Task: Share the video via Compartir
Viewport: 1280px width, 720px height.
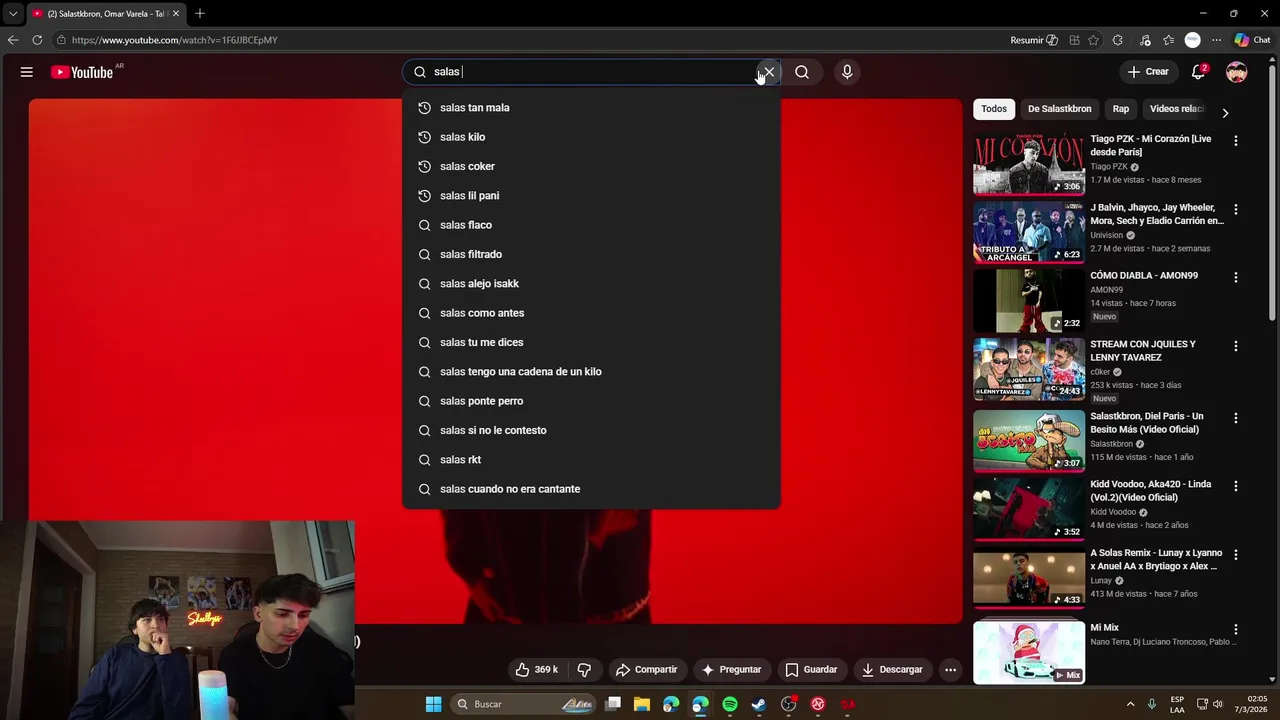Action: 647,670
